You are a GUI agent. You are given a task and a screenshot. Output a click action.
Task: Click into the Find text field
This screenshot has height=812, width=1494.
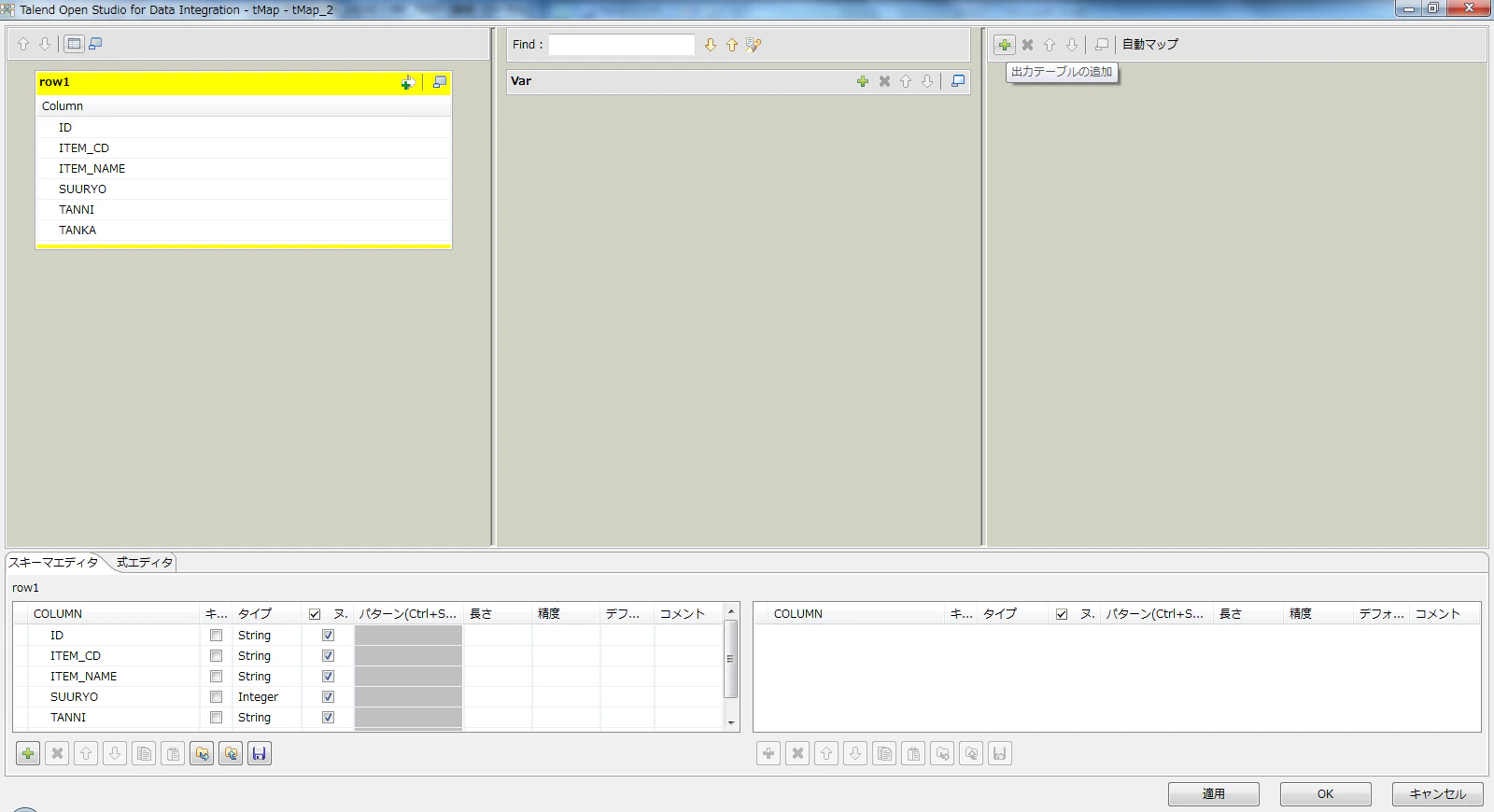622,45
